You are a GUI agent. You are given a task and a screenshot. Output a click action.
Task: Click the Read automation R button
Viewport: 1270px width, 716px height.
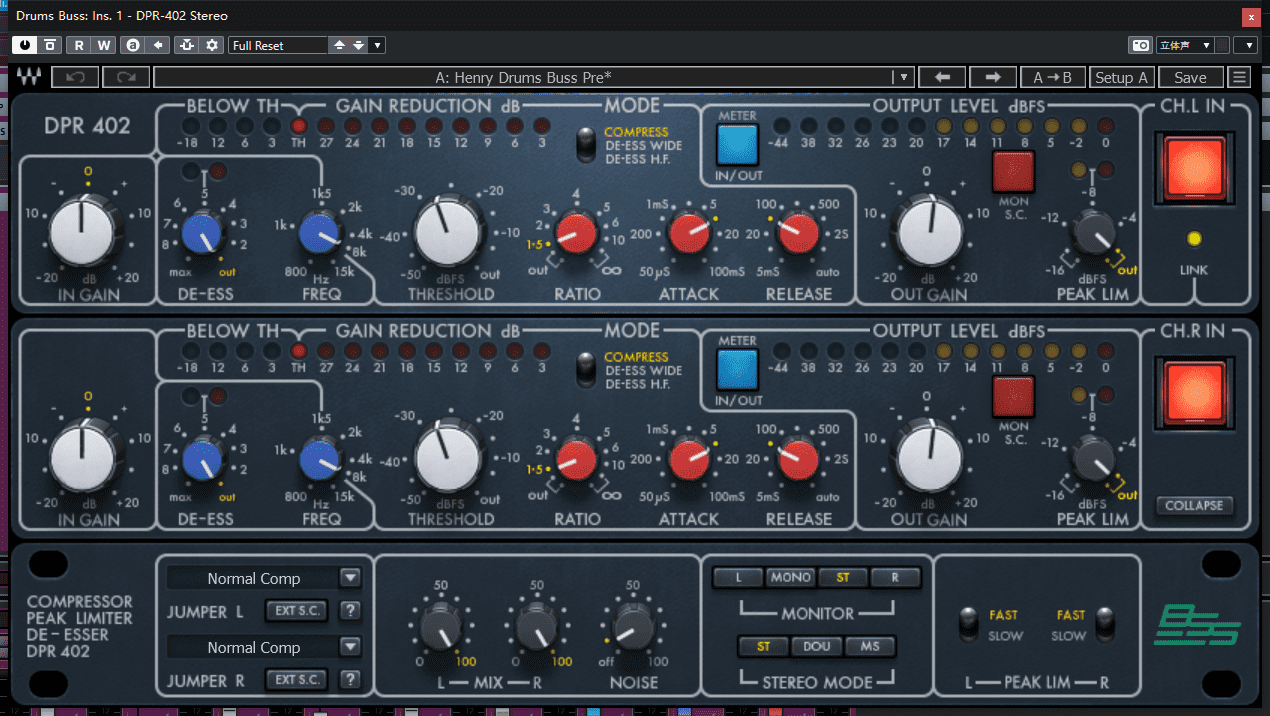(78, 45)
